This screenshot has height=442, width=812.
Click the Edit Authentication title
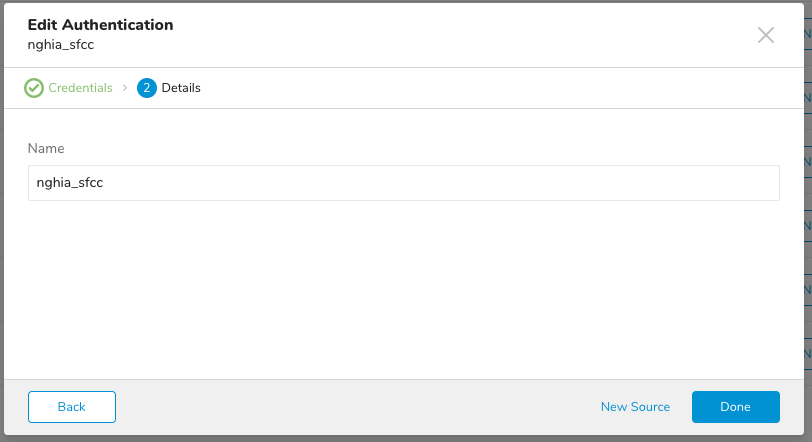(x=100, y=25)
